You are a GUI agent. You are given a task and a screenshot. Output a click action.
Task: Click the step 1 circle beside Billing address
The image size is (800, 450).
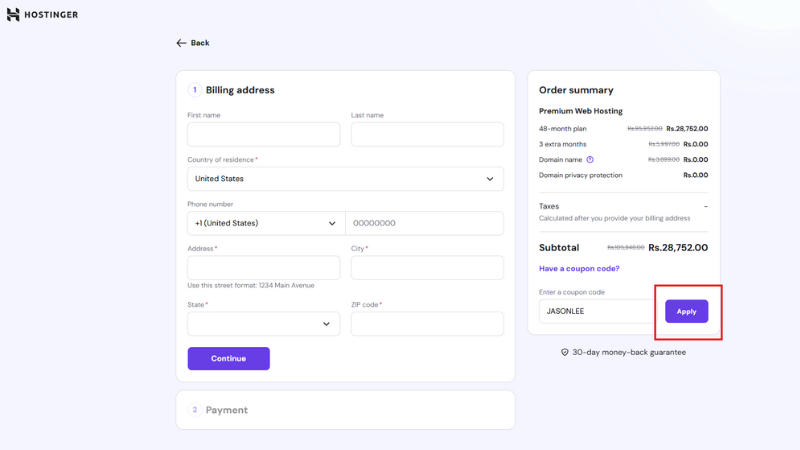(x=194, y=90)
